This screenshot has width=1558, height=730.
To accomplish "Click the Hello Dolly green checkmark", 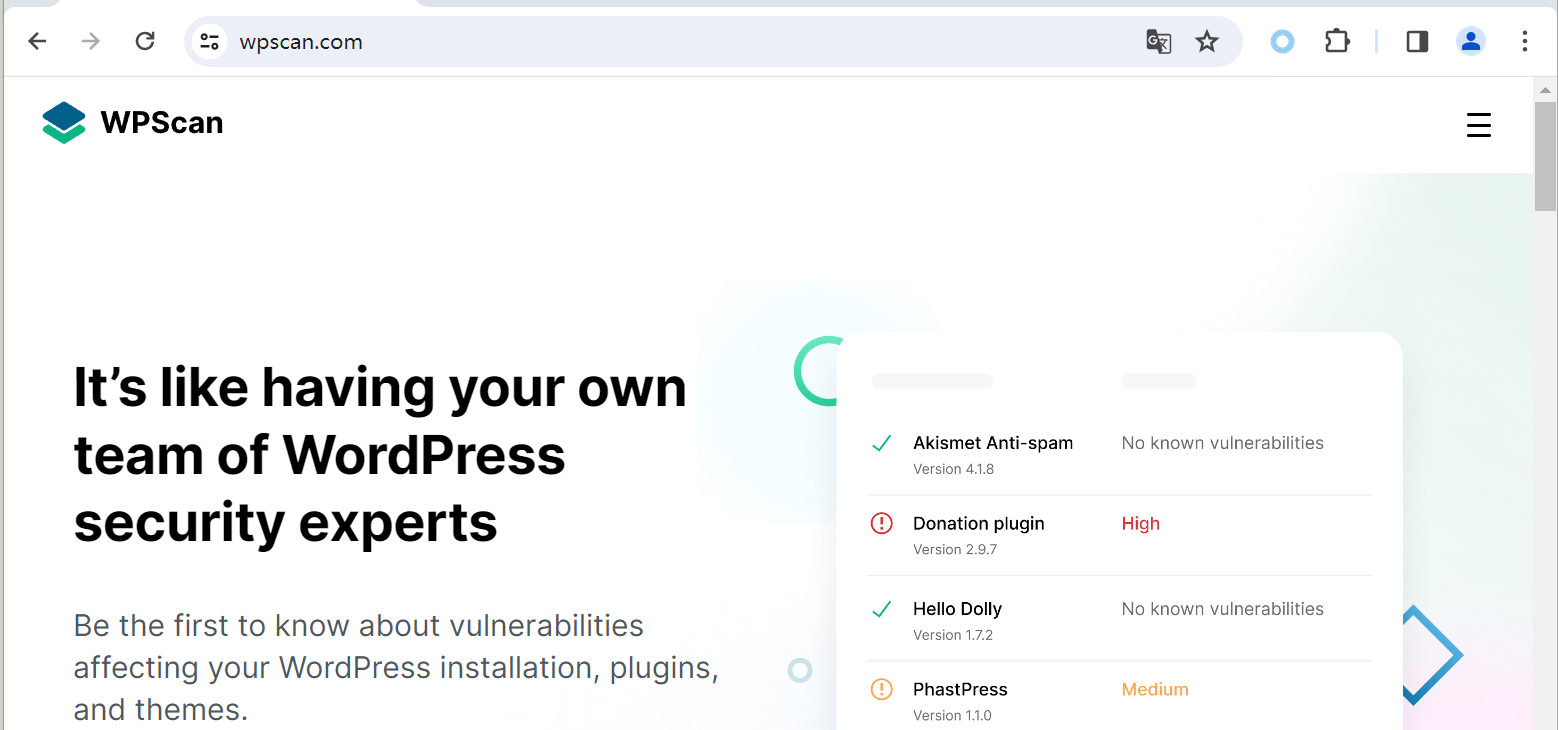I will [881, 609].
